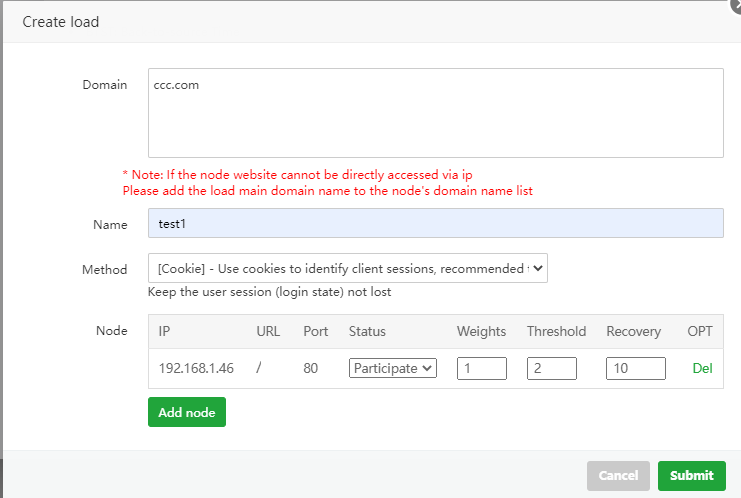
Task: Click the Status column header
Action: [367, 331]
